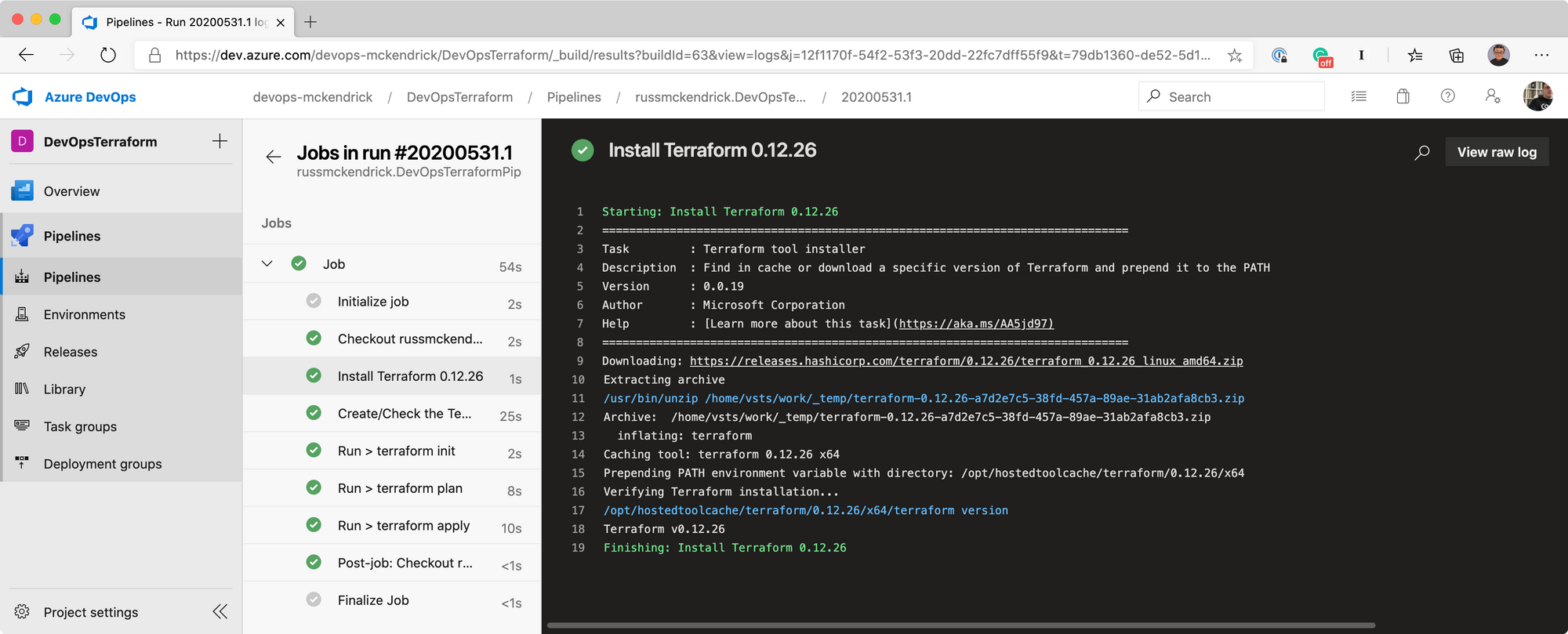1568x634 pixels.
Task: Click the plus icon next to DevOpsTerraform
Action: [220, 141]
